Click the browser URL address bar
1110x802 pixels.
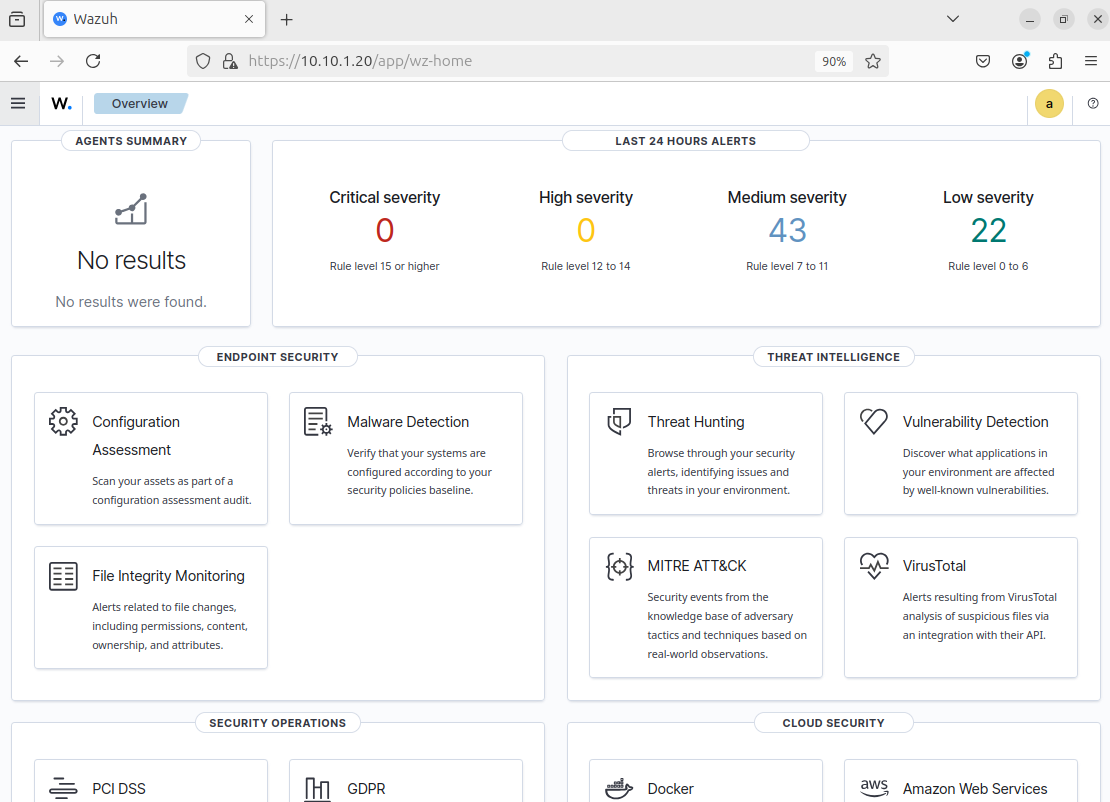point(520,61)
